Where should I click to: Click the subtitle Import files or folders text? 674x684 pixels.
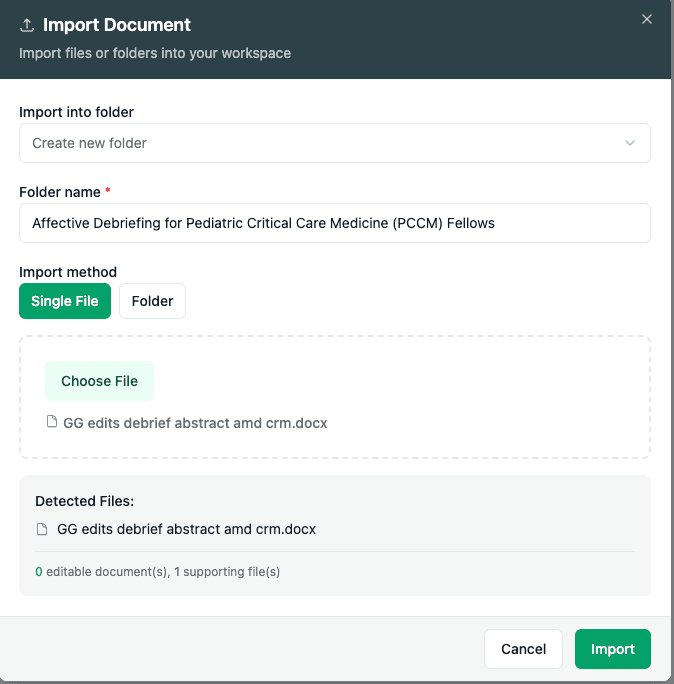click(155, 53)
